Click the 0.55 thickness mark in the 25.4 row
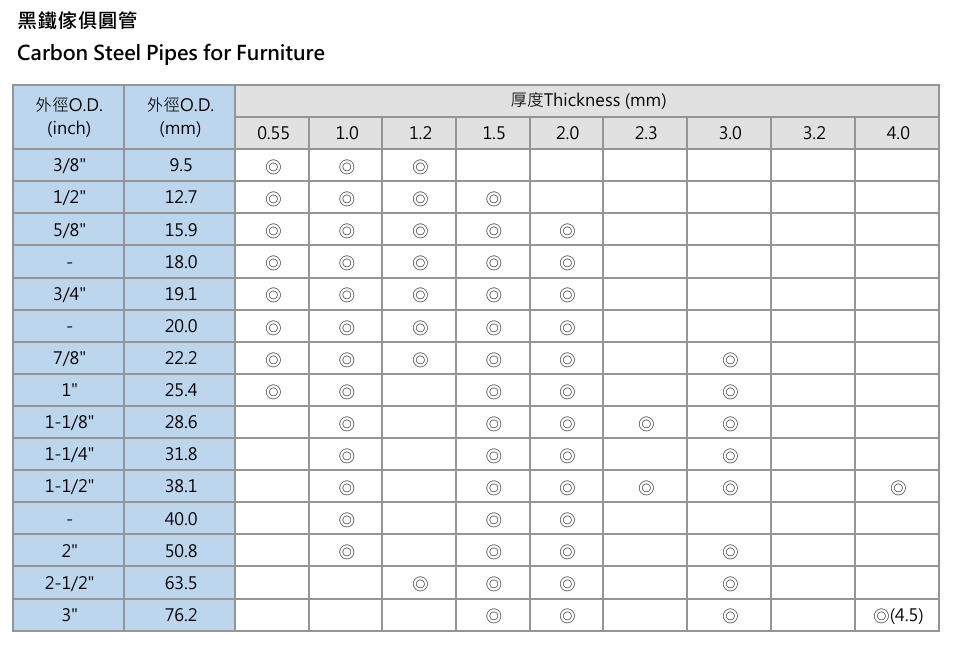Viewport: 957px width, 653px height. click(273, 392)
